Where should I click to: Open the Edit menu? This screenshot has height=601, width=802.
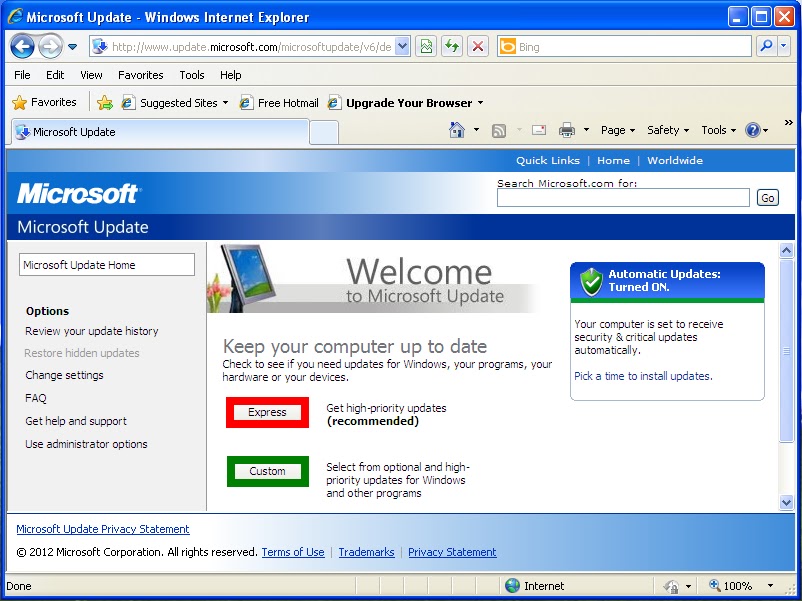[x=55, y=75]
